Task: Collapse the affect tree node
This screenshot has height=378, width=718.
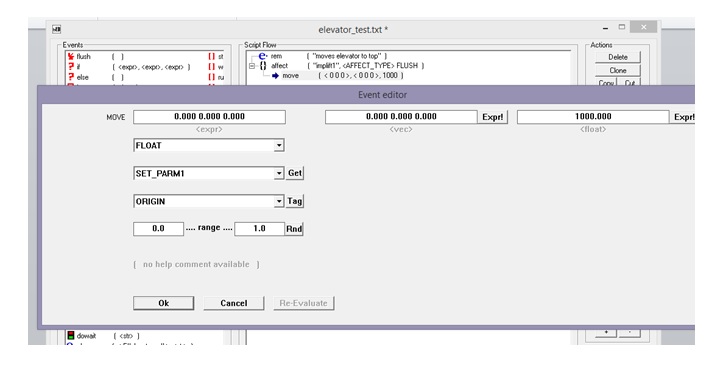Action: point(251,66)
